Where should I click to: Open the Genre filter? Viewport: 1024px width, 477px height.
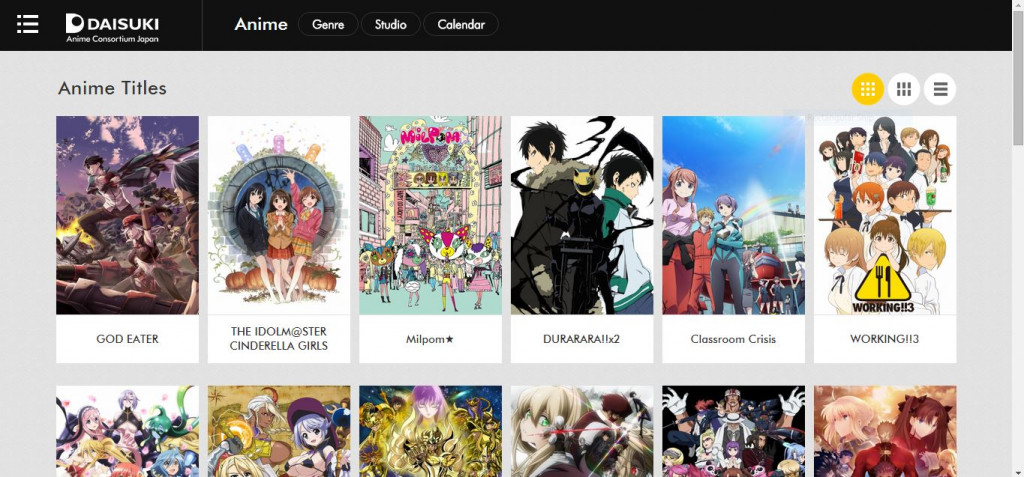pyautogui.click(x=328, y=24)
